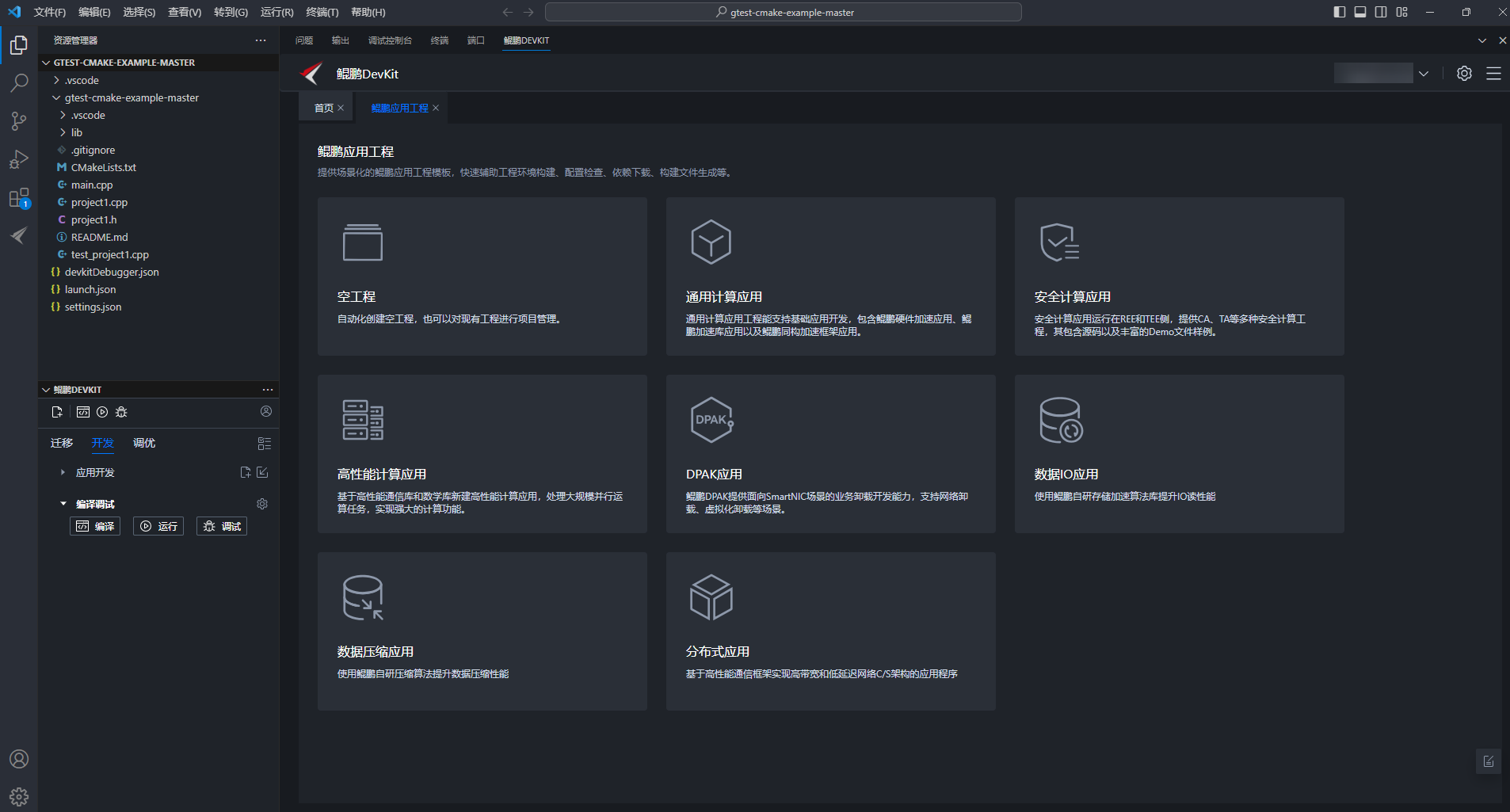Select 调优 tab in DevKit sidebar
Viewport: 1510px width, 812px height.
(144, 443)
